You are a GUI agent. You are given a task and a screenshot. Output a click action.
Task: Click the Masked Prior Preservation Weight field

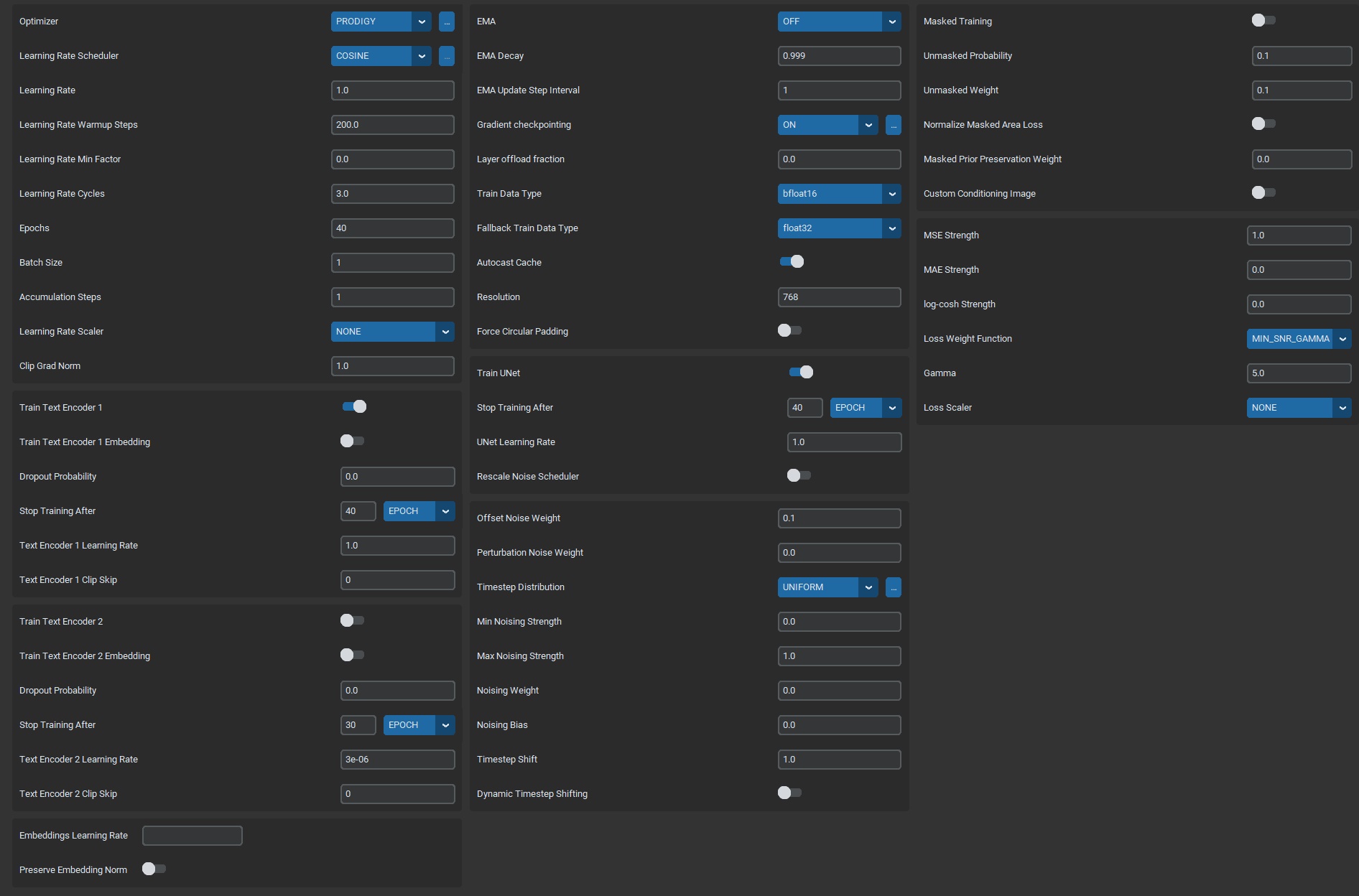pos(1302,159)
